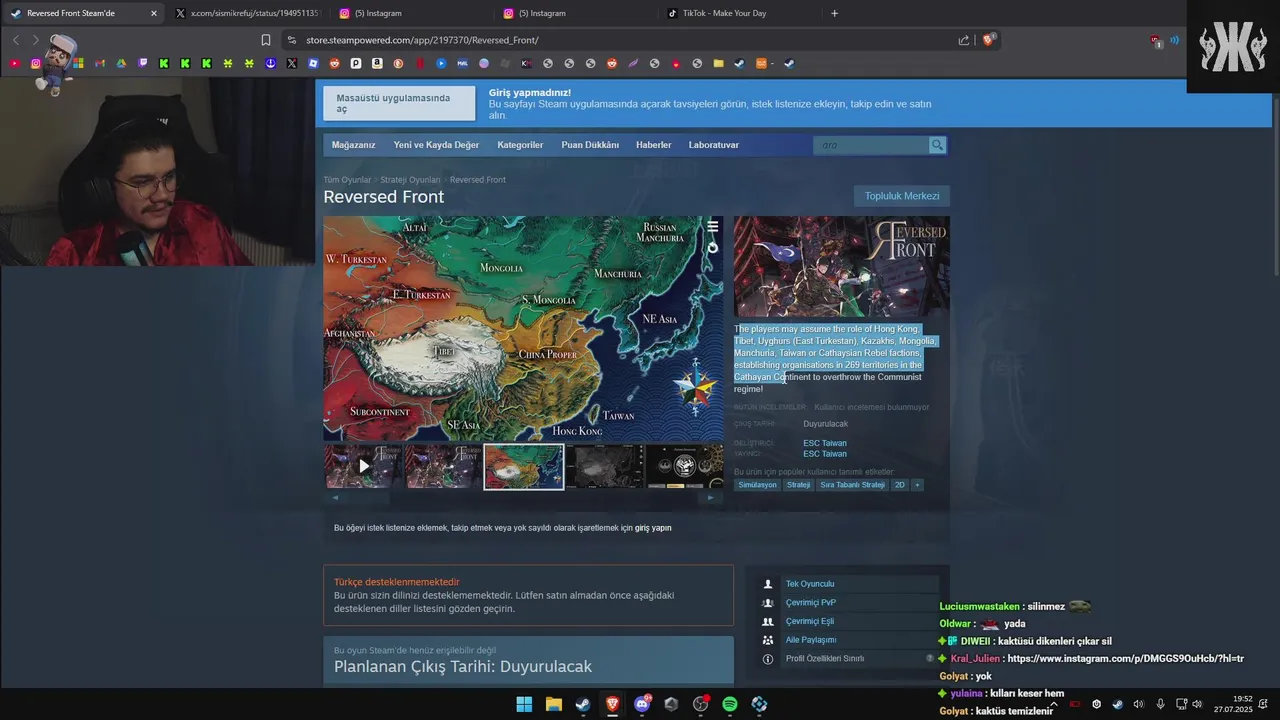This screenshot has width=1280, height=720.
Task: Open the Google Drive bookmark icon
Action: point(121,63)
